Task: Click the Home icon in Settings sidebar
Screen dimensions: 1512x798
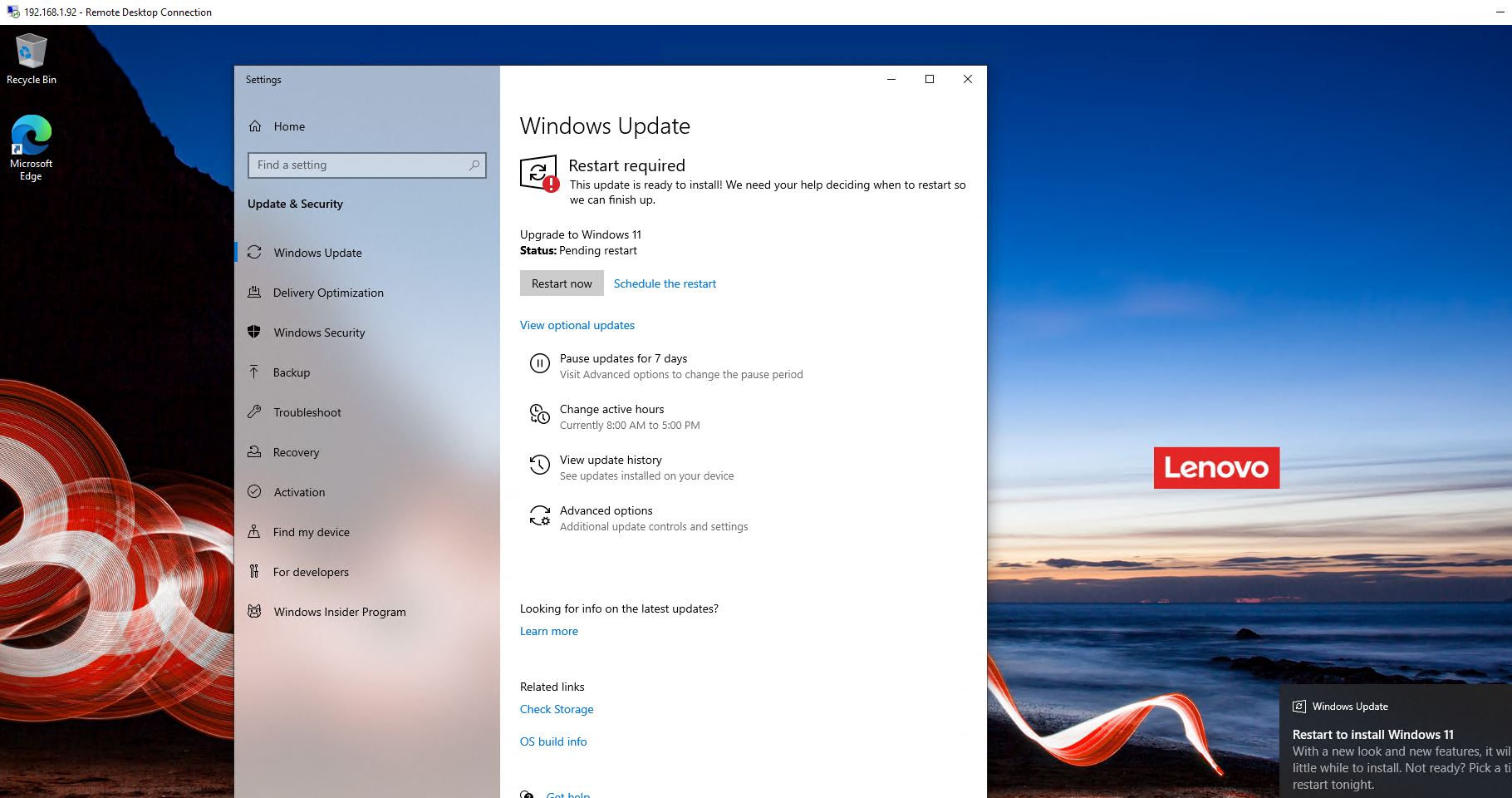Action: click(255, 126)
